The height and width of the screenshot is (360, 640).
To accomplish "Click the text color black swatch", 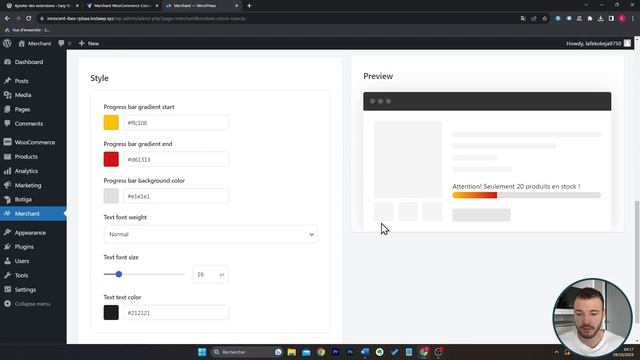I will click(x=111, y=313).
